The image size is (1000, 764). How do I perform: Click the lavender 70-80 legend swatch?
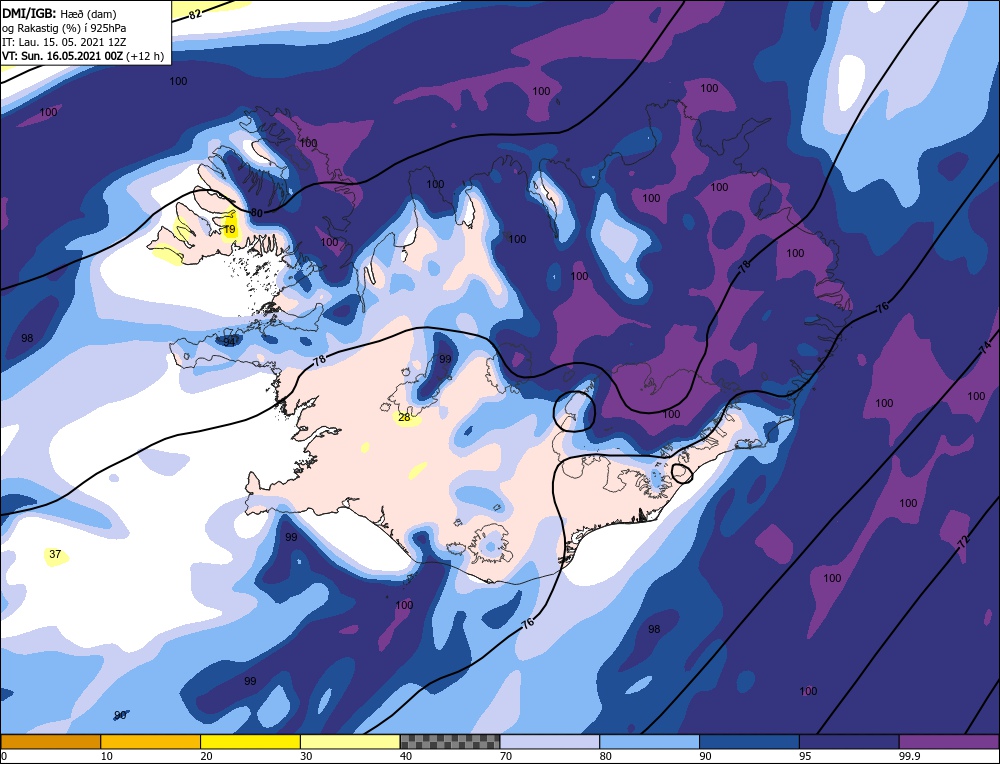[550, 741]
